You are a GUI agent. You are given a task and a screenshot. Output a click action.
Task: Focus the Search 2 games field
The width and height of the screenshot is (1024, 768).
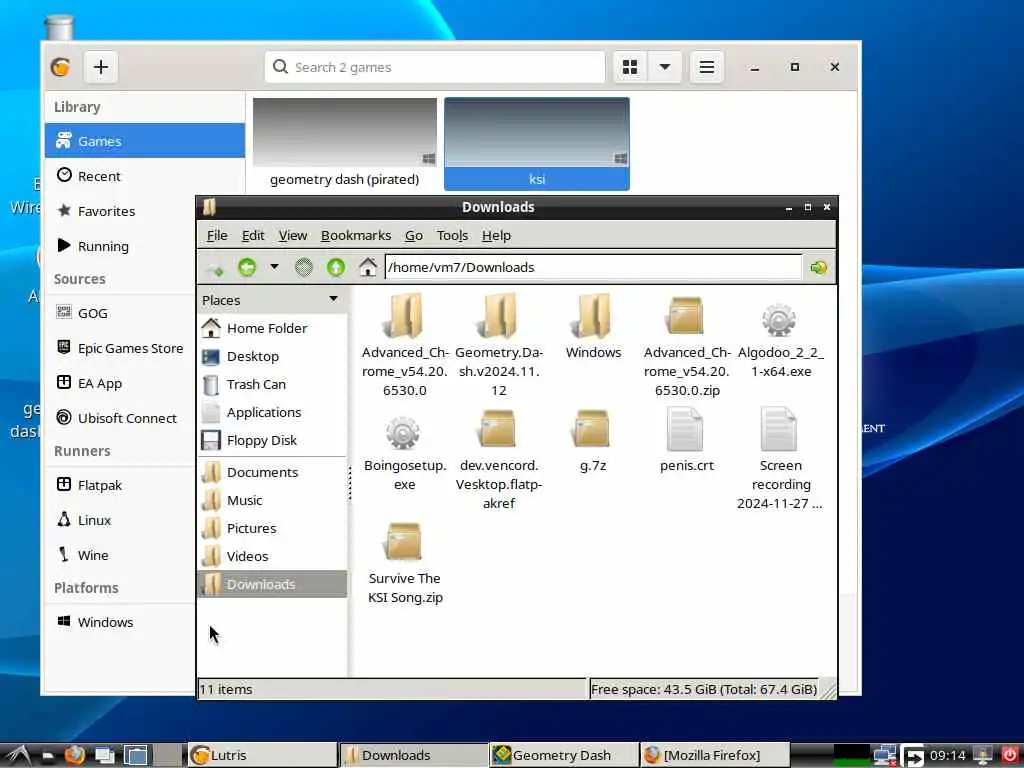tap(434, 67)
